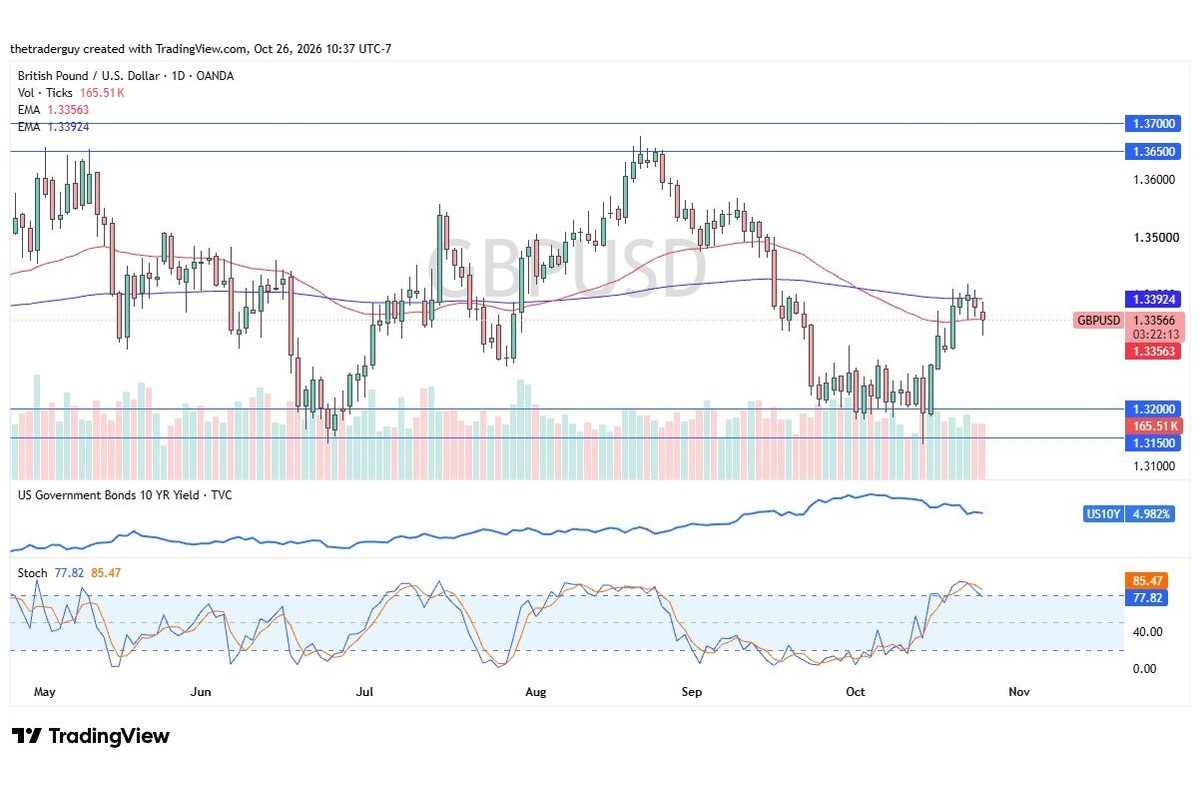Click the US Government Bonds 10 YR Yield legend
This screenshot has width=1200, height=800.
pos(125,495)
